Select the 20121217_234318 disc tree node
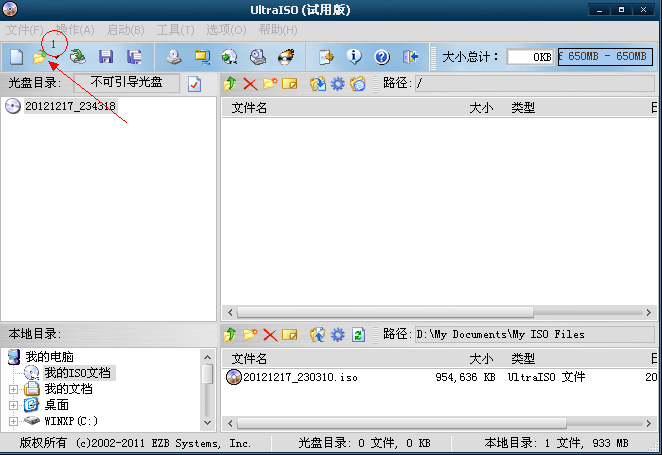Image resolution: width=662 pixels, height=455 pixels. 70,106
